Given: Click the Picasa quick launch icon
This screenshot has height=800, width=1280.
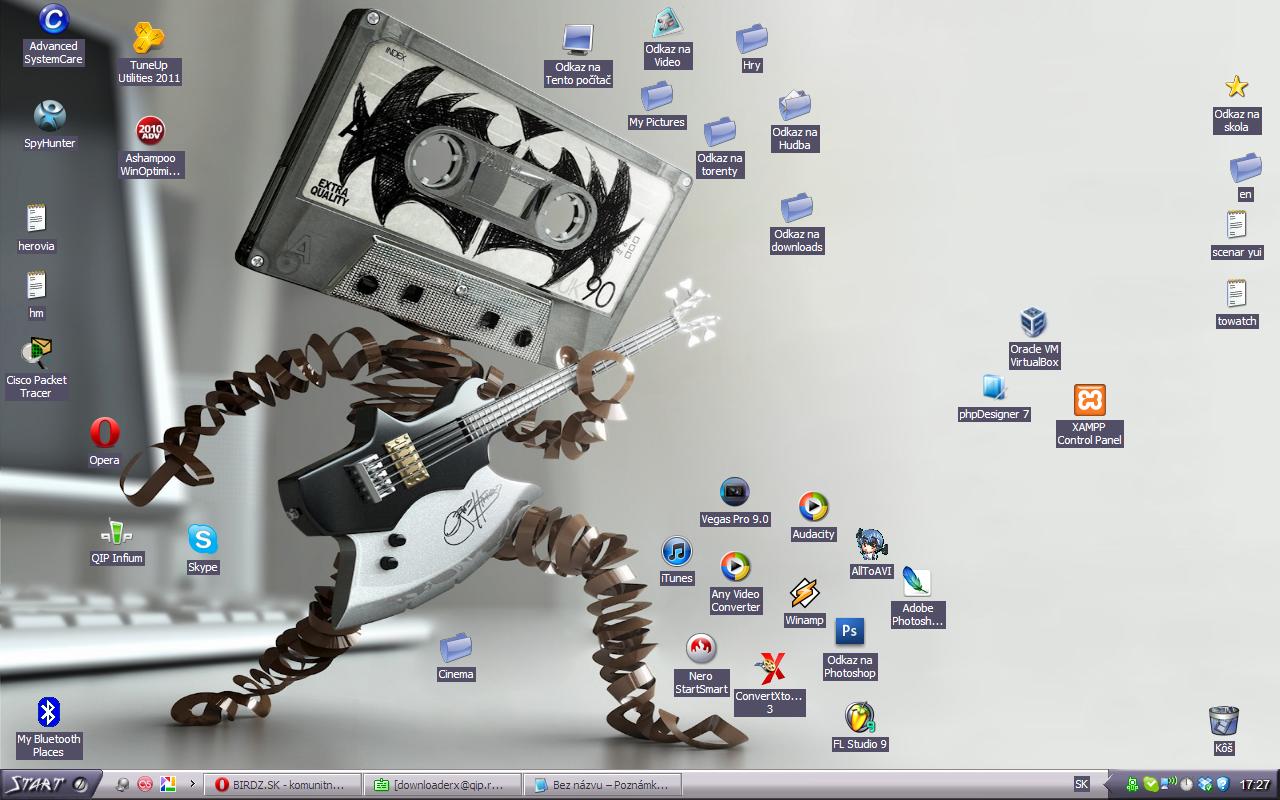Looking at the screenshot, I should point(168,785).
